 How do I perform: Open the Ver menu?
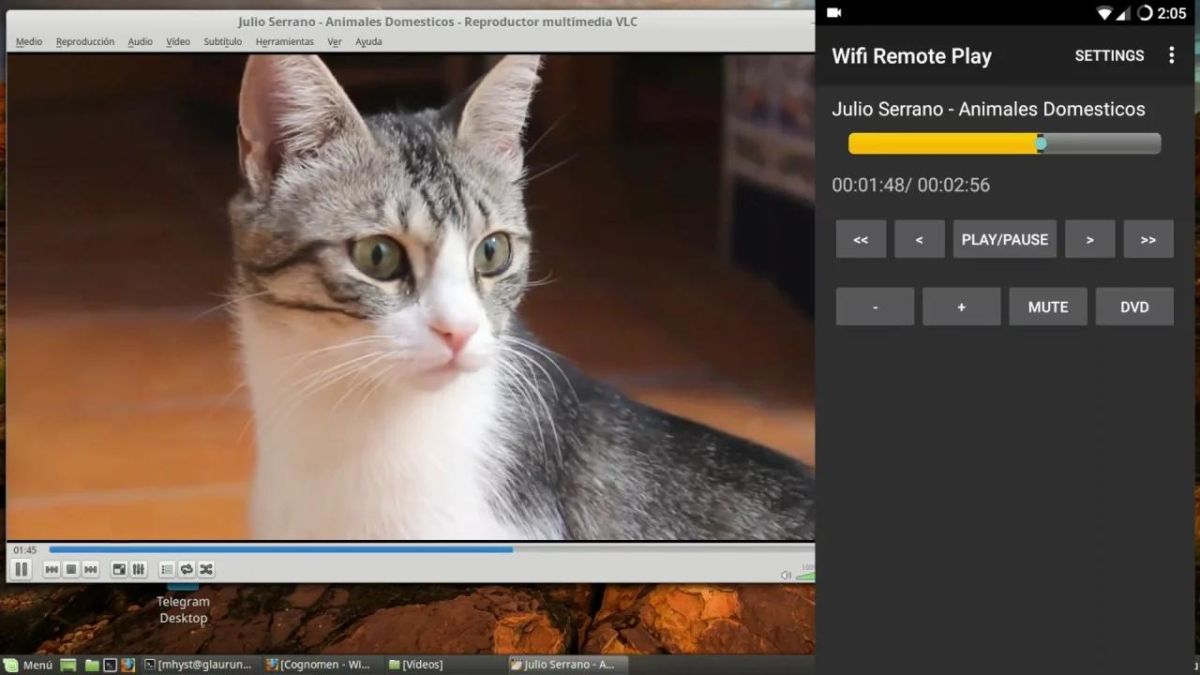click(334, 42)
